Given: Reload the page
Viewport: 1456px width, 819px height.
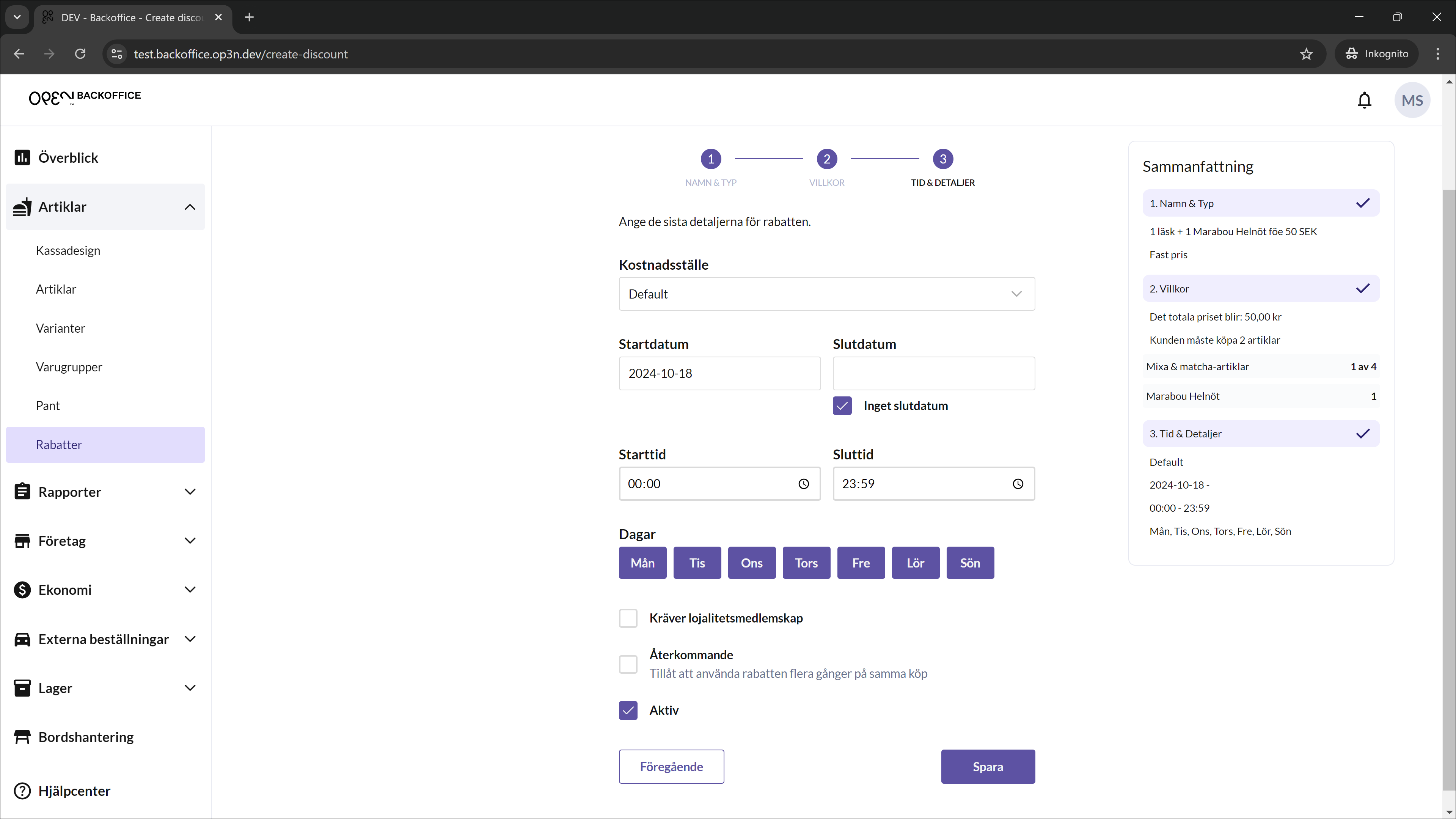Looking at the screenshot, I should tap(80, 54).
